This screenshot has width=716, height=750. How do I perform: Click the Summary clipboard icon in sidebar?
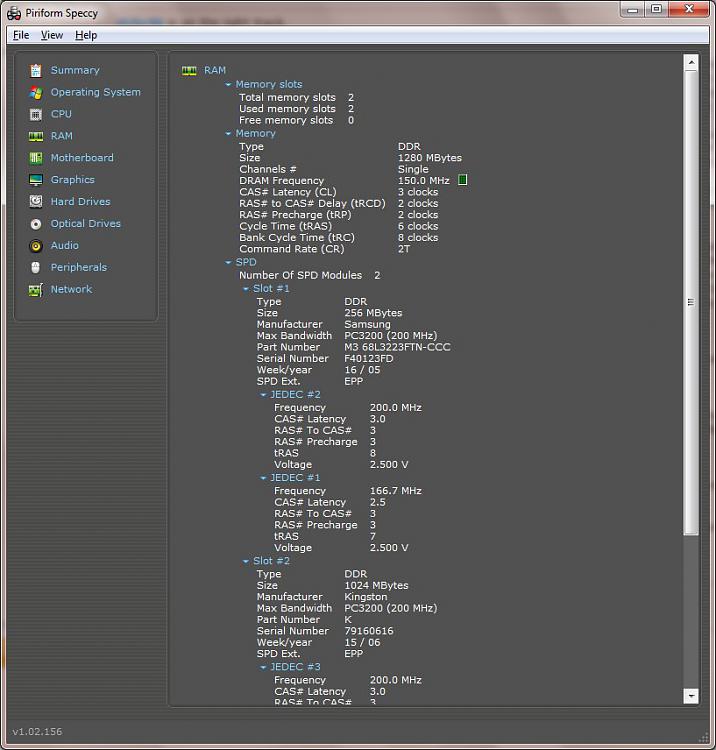coord(36,70)
